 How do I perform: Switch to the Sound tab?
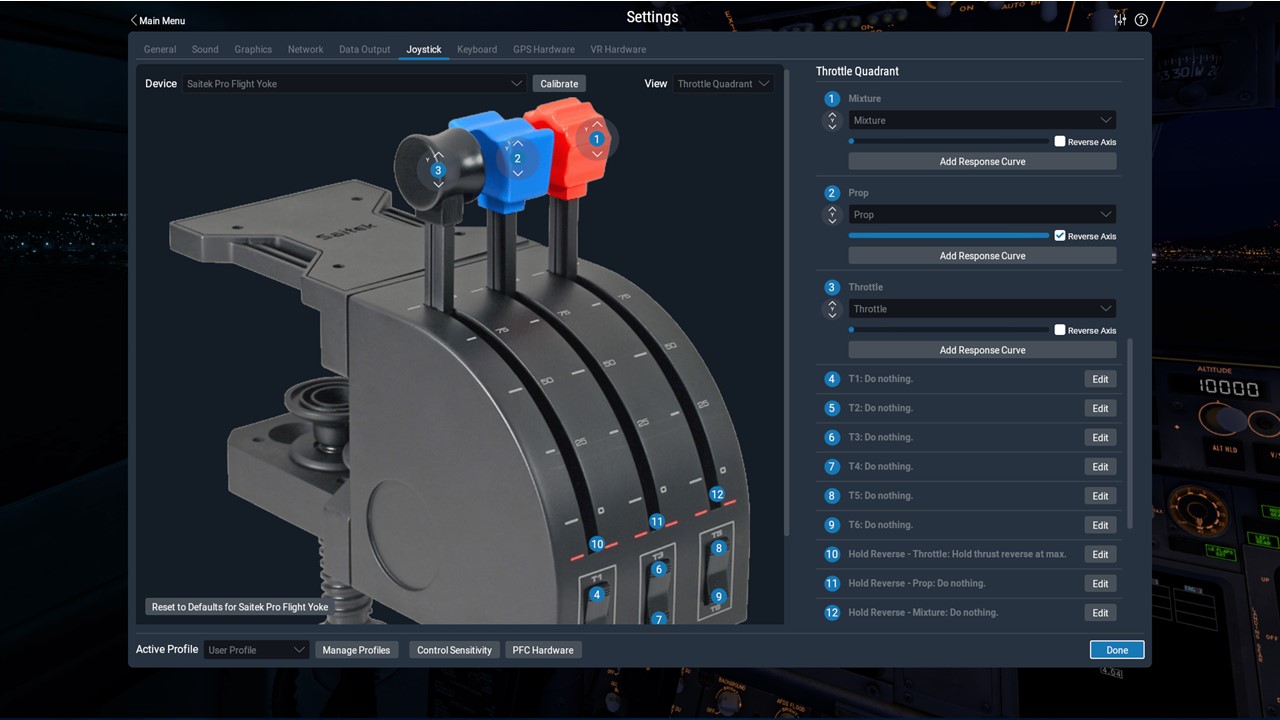click(x=205, y=49)
